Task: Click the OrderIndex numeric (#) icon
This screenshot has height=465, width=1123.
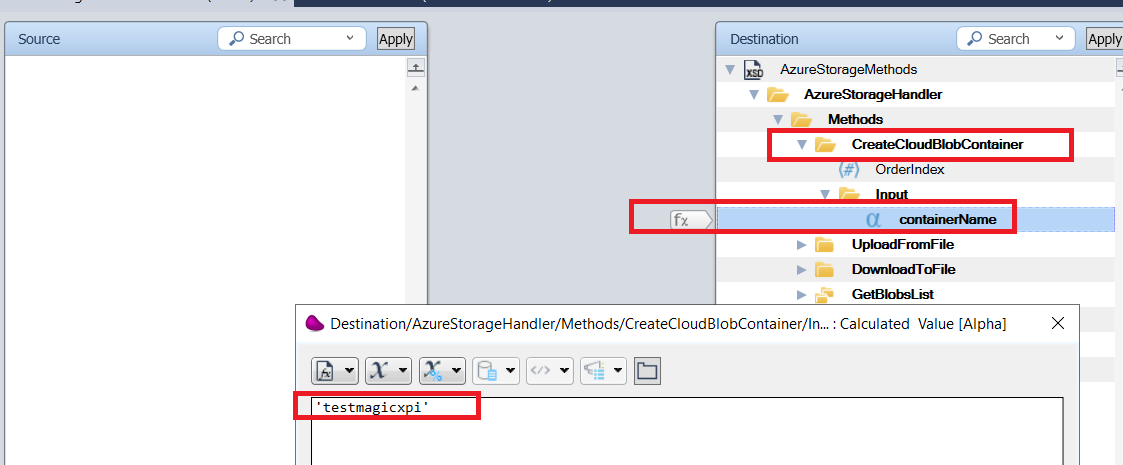Action: (849, 170)
